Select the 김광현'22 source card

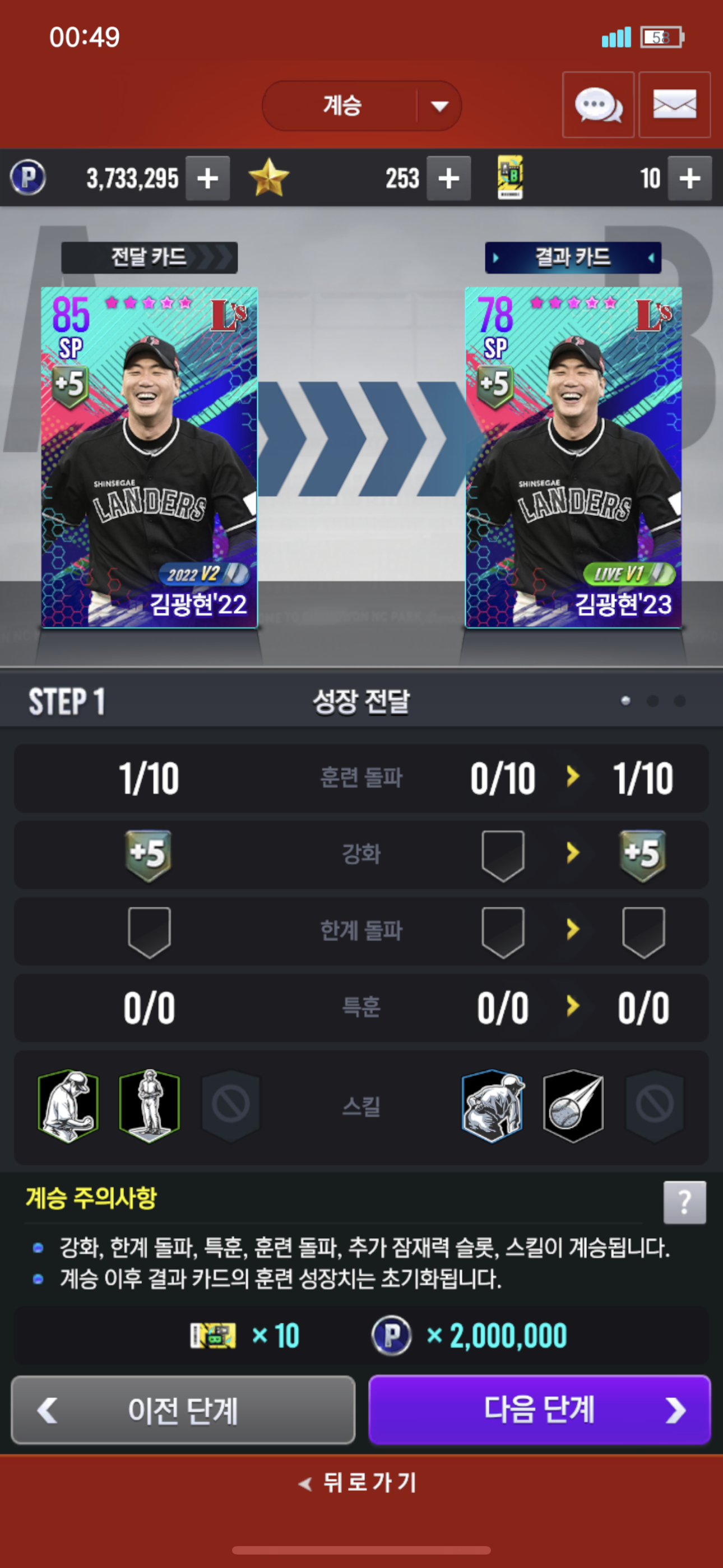(x=149, y=457)
